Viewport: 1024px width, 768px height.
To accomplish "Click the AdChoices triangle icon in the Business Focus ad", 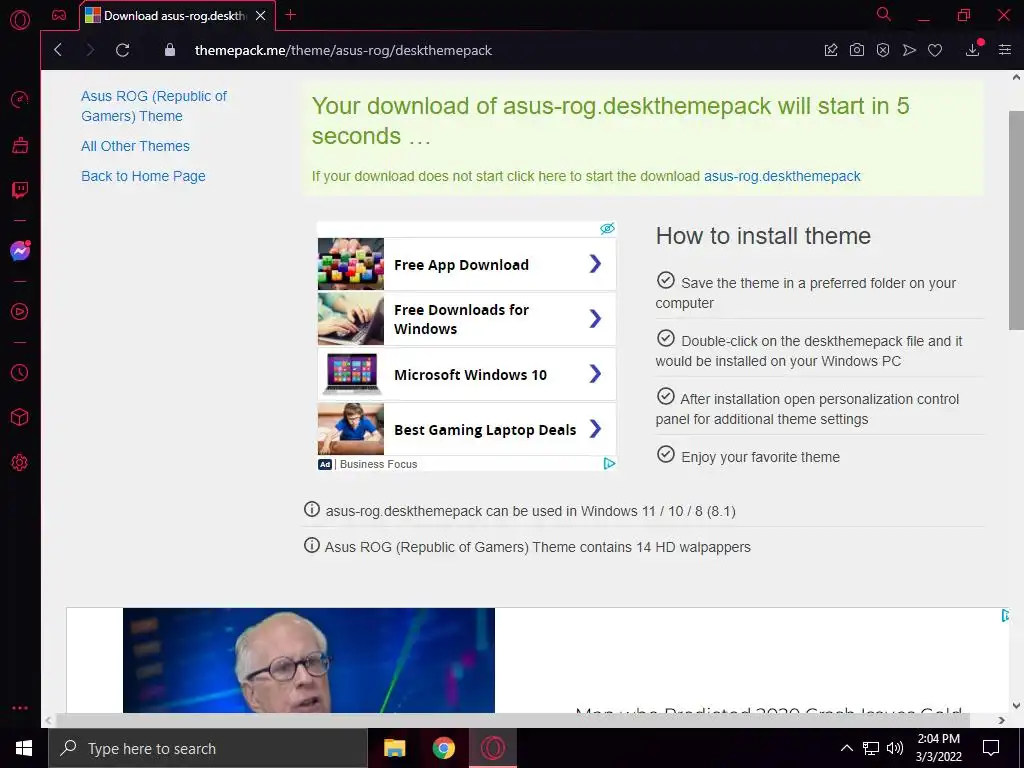I will click(x=609, y=464).
